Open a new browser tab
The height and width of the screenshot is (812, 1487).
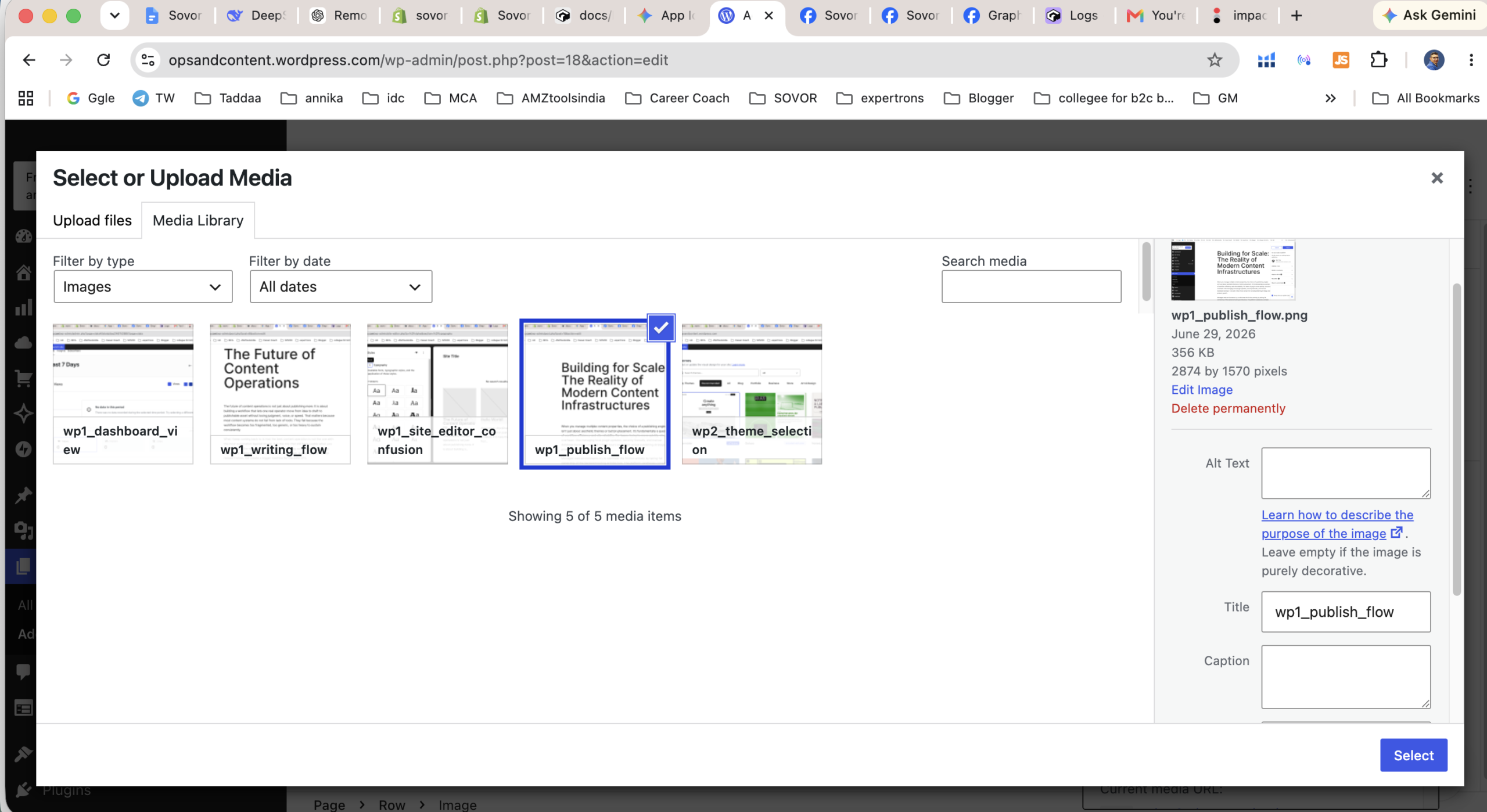coord(1296,16)
